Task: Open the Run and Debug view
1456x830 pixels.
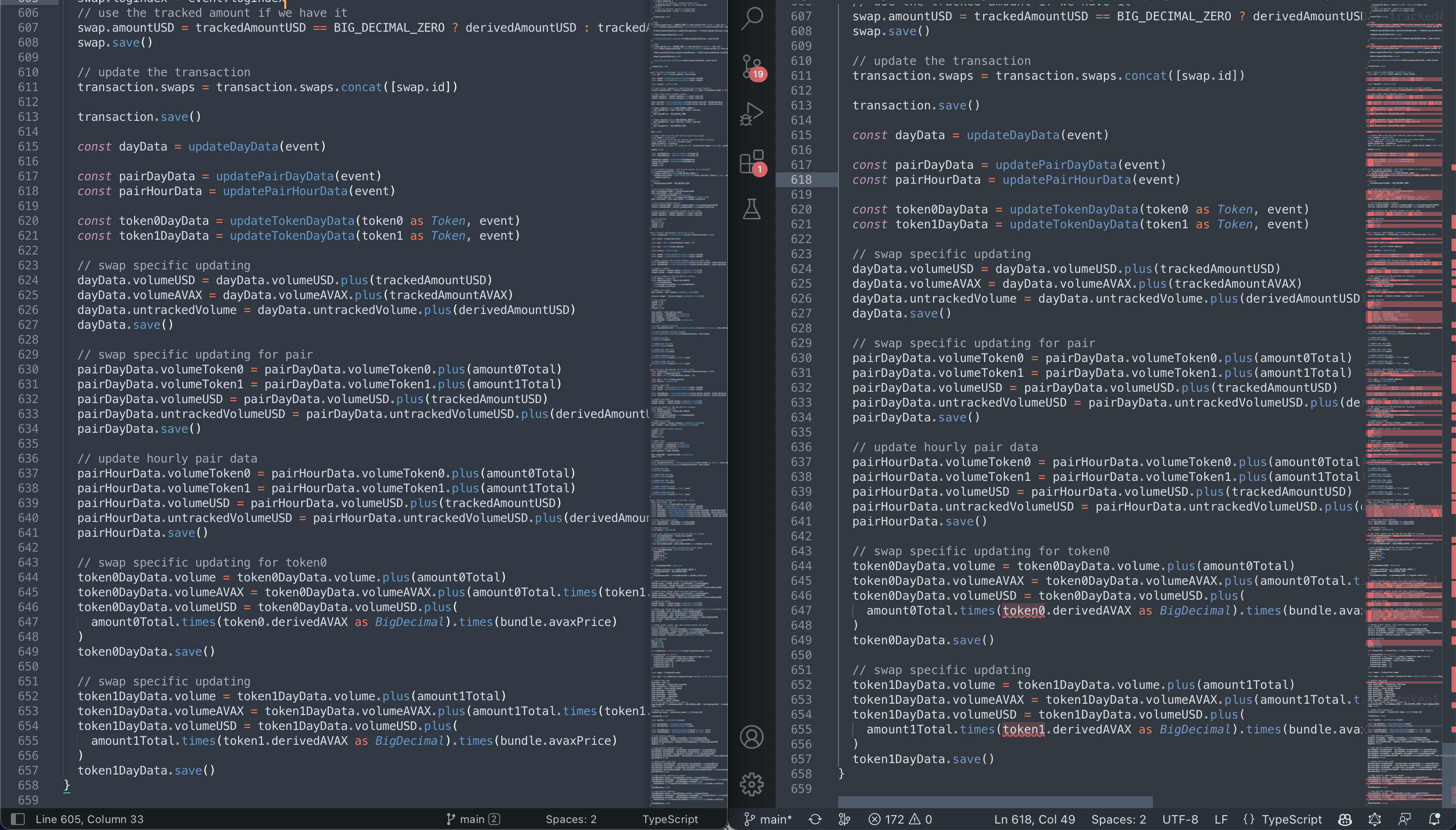Action: (751, 114)
